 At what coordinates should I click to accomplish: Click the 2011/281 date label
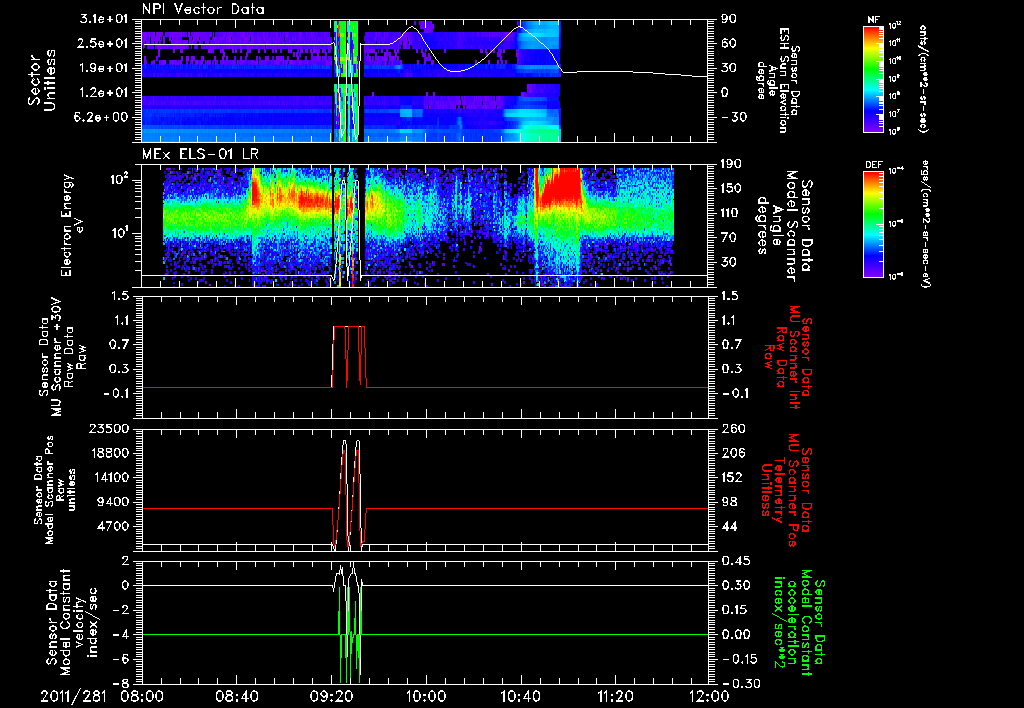(73, 696)
